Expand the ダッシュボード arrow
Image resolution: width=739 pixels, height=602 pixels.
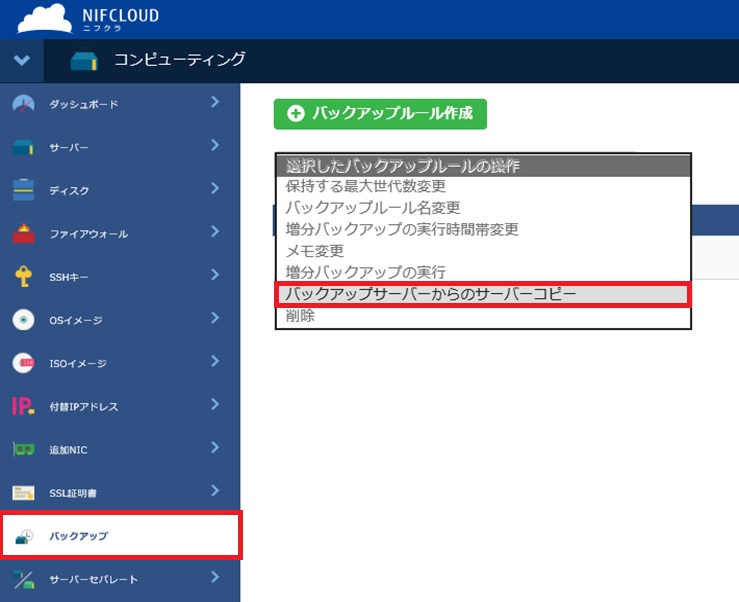[215, 102]
